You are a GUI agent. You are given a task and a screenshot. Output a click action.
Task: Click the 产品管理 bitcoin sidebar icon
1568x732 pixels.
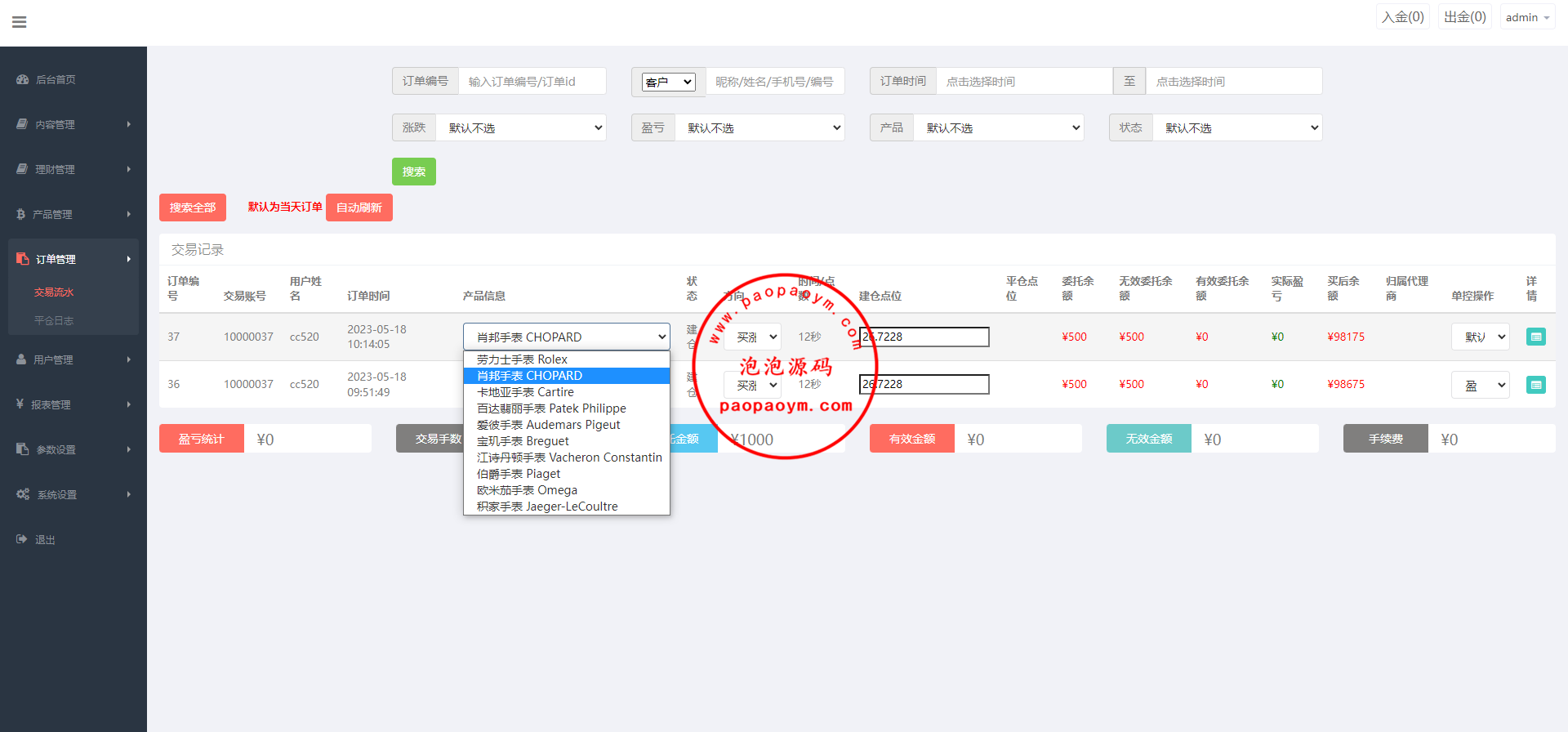tap(21, 214)
